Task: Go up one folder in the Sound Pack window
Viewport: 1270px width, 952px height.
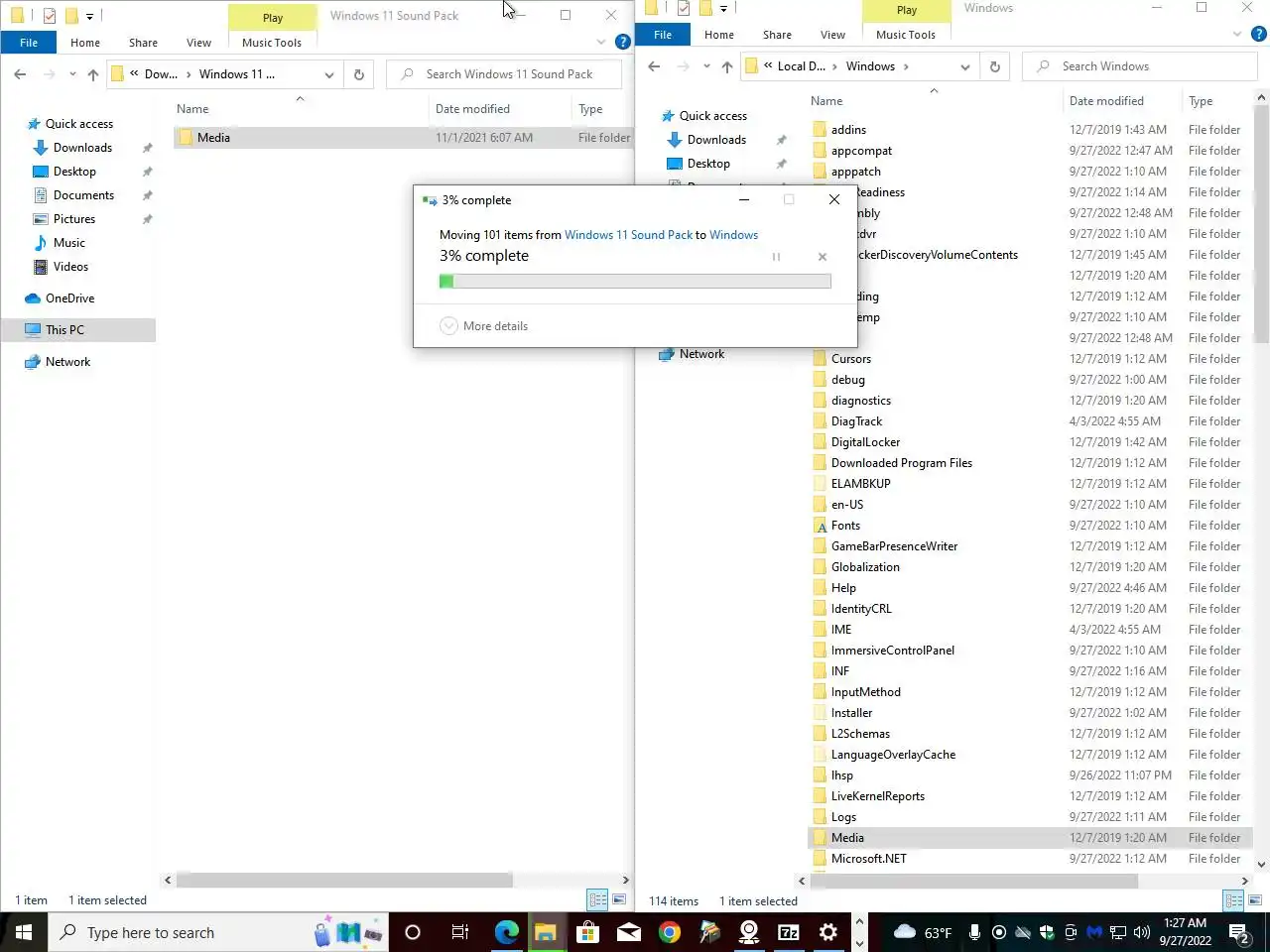Action: pyautogui.click(x=93, y=74)
